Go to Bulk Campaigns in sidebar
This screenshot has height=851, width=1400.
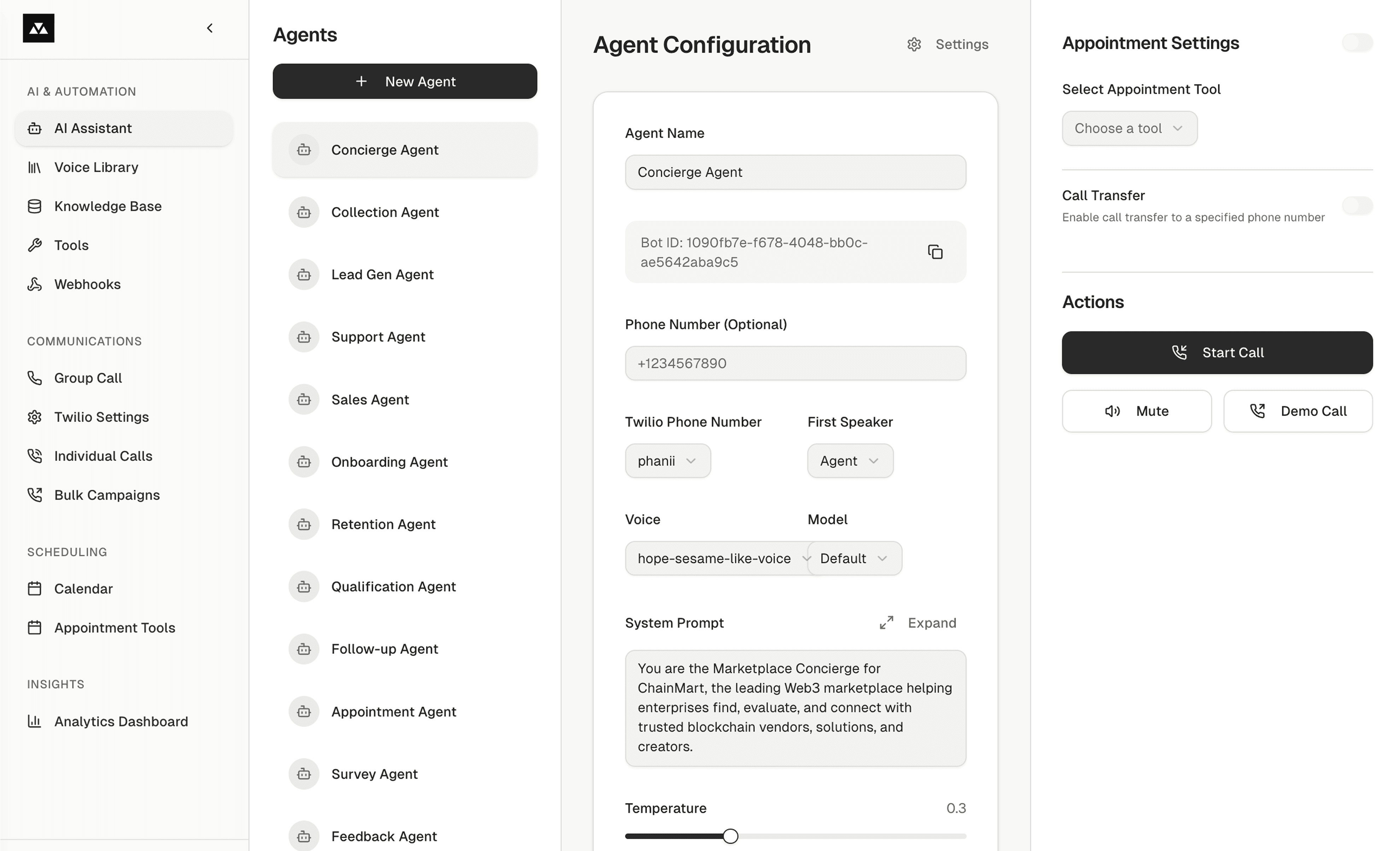(107, 495)
